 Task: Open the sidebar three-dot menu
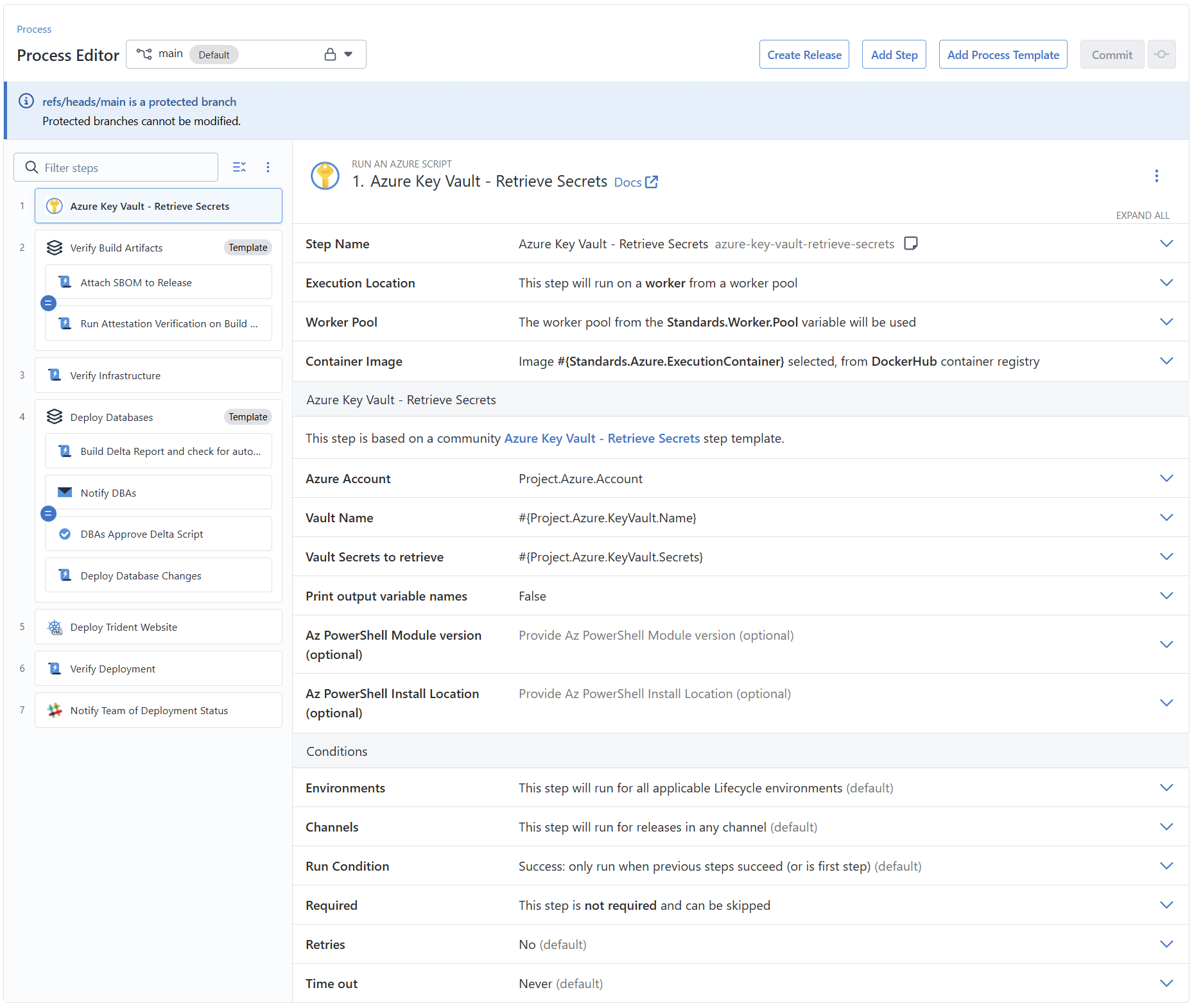click(x=268, y=167)
